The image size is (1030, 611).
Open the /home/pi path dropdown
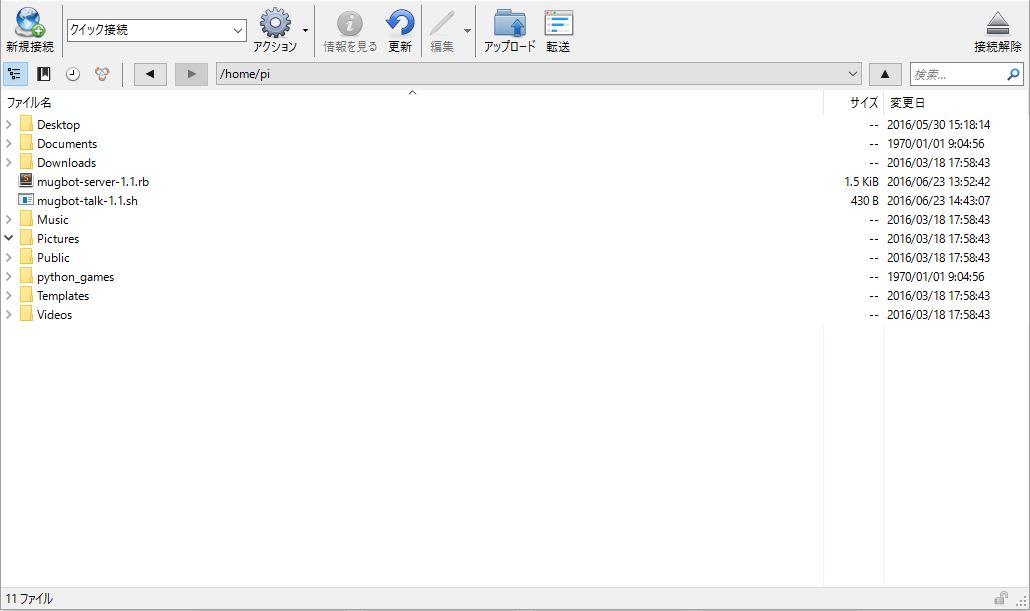[x=853, y=74]
